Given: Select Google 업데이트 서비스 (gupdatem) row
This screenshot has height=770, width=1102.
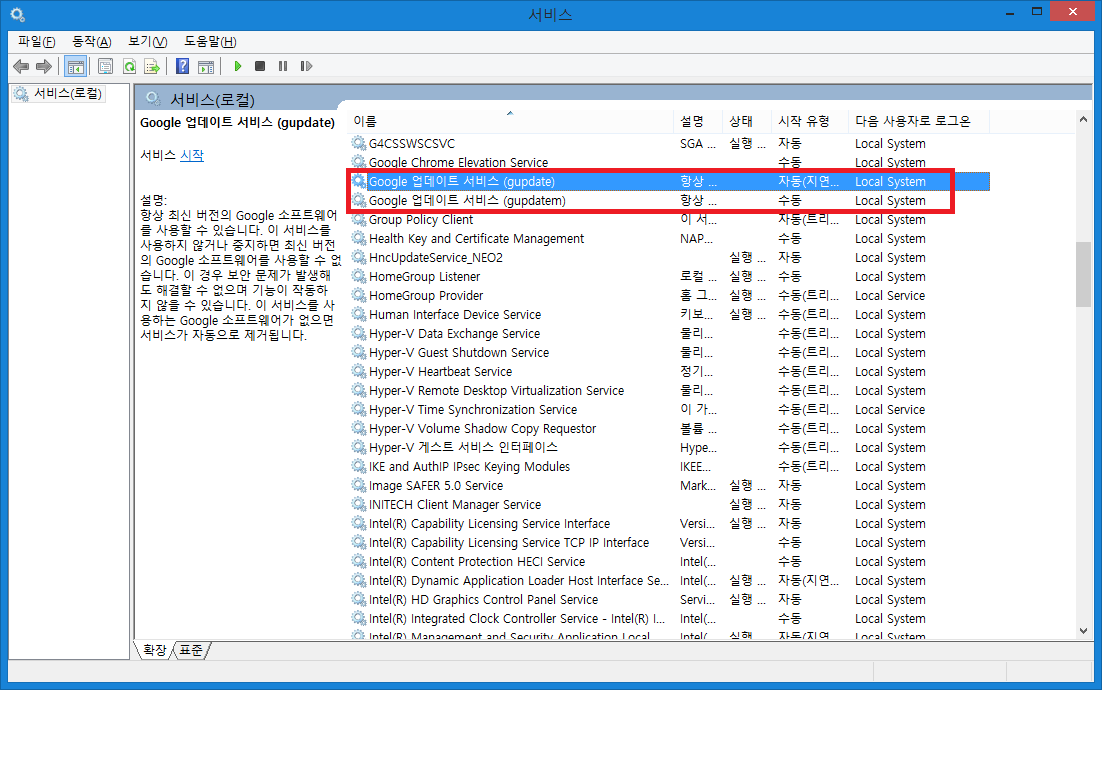Looking at the screenshot, I should pos(670,200).
